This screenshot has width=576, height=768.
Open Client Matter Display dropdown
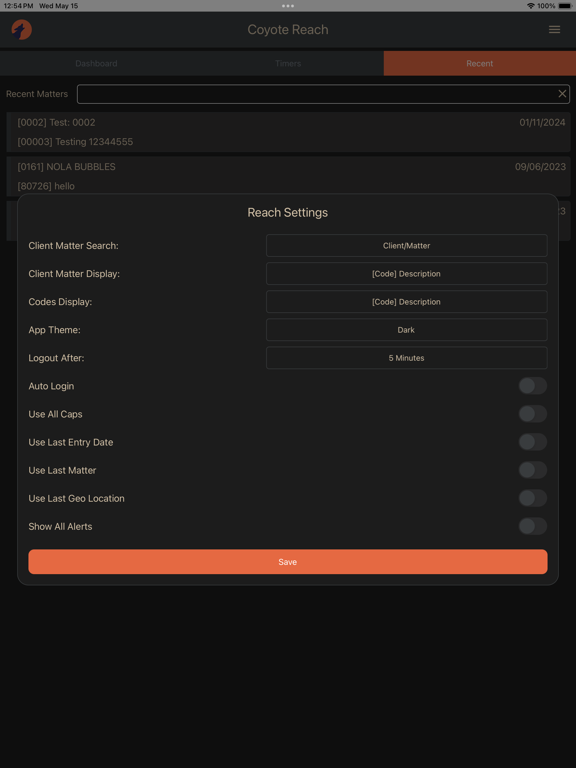[407, 273]
